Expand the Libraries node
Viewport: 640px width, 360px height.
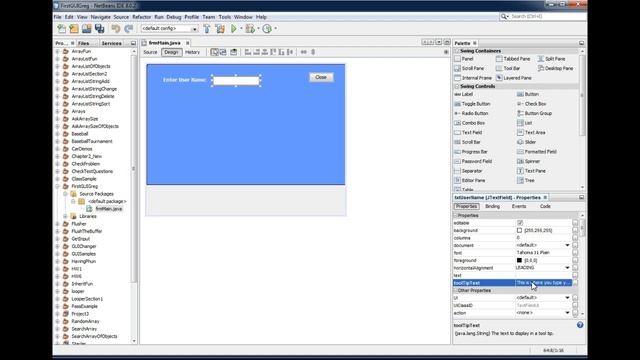tap(65, 216)
